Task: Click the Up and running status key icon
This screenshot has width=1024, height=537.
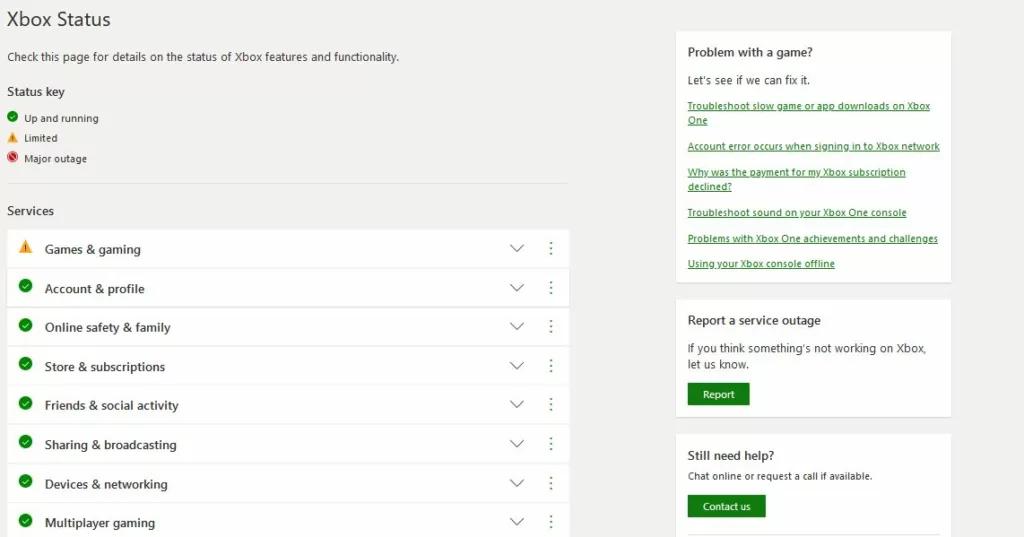Action: 12,117
